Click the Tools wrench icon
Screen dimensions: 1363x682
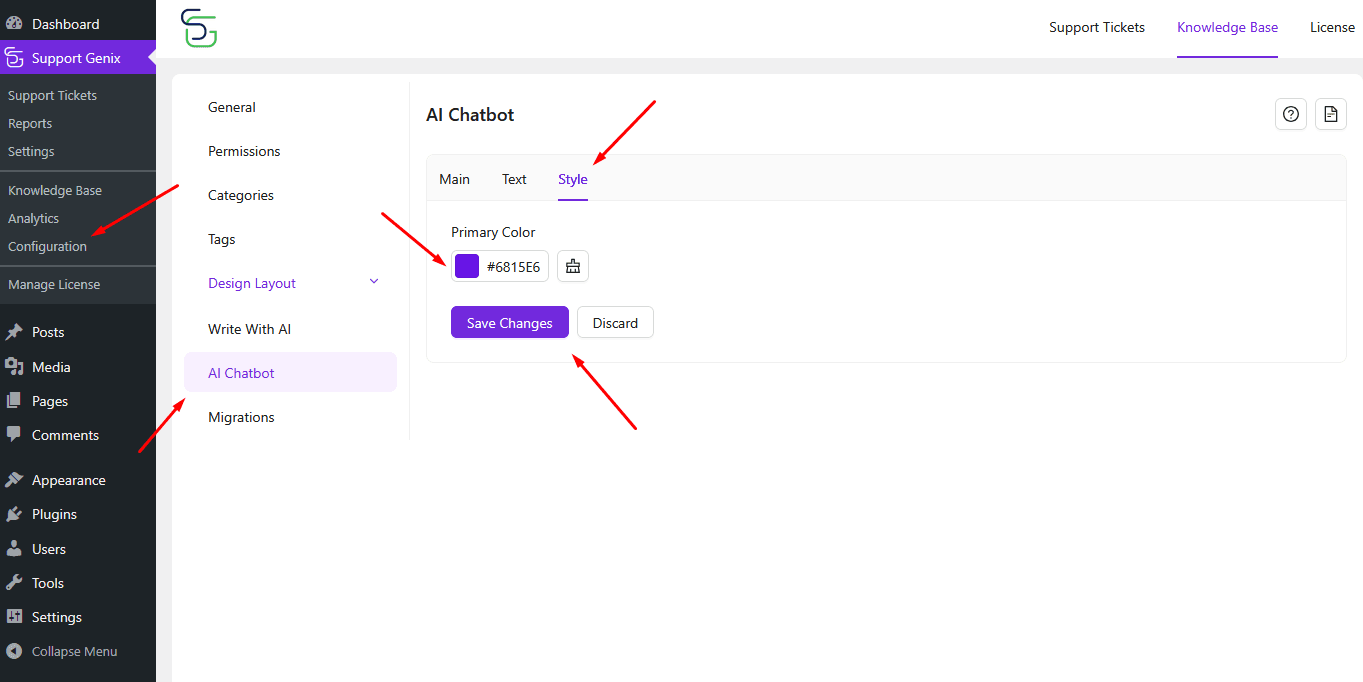point(14,583)
